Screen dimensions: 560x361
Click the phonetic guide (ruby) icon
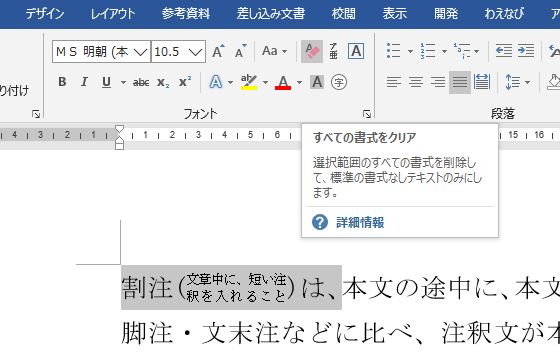click(x=334, y=51)
